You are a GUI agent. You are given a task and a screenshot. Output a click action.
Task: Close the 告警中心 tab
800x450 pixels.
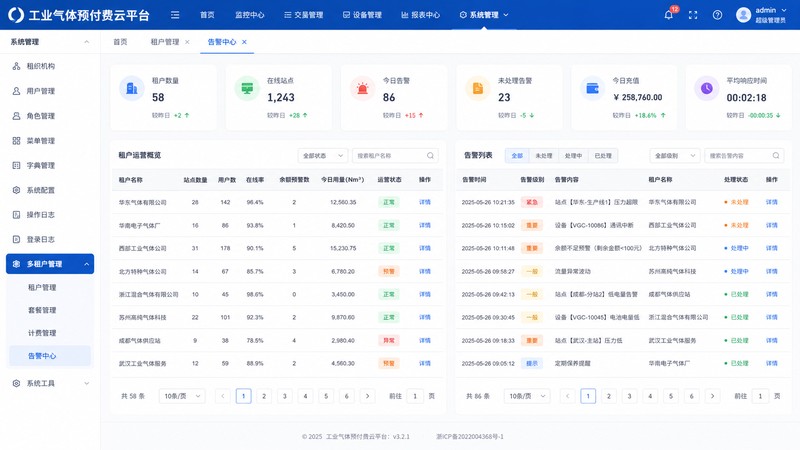(x=244, y=42)
